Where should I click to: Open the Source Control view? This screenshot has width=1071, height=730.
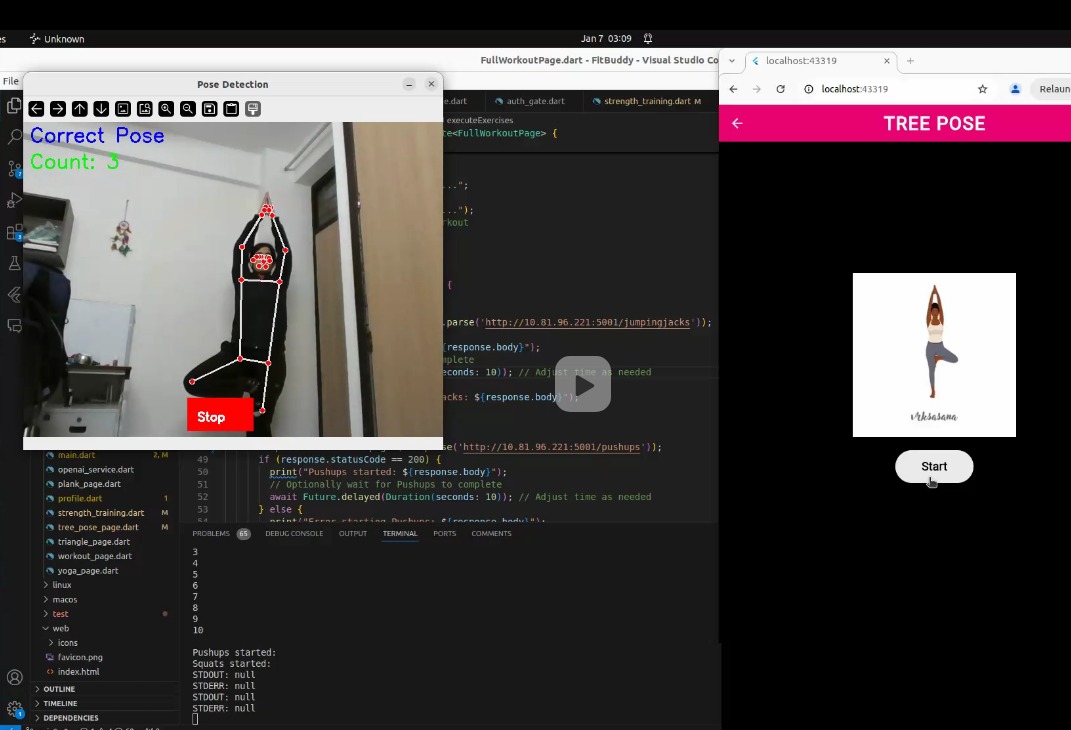[14, 169]
